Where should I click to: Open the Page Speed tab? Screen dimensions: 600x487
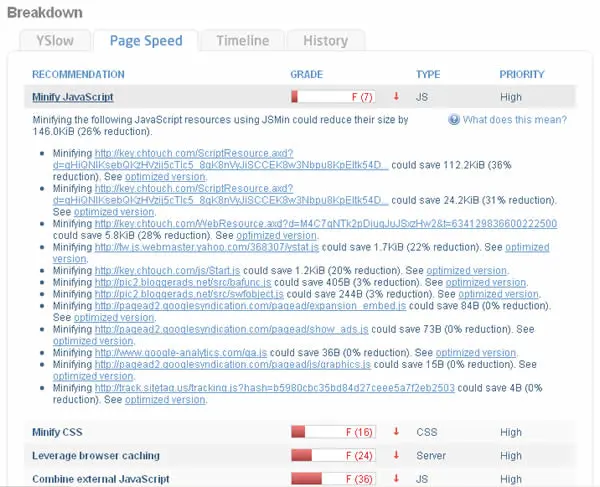pyautogui.click(x=146, y=41)
